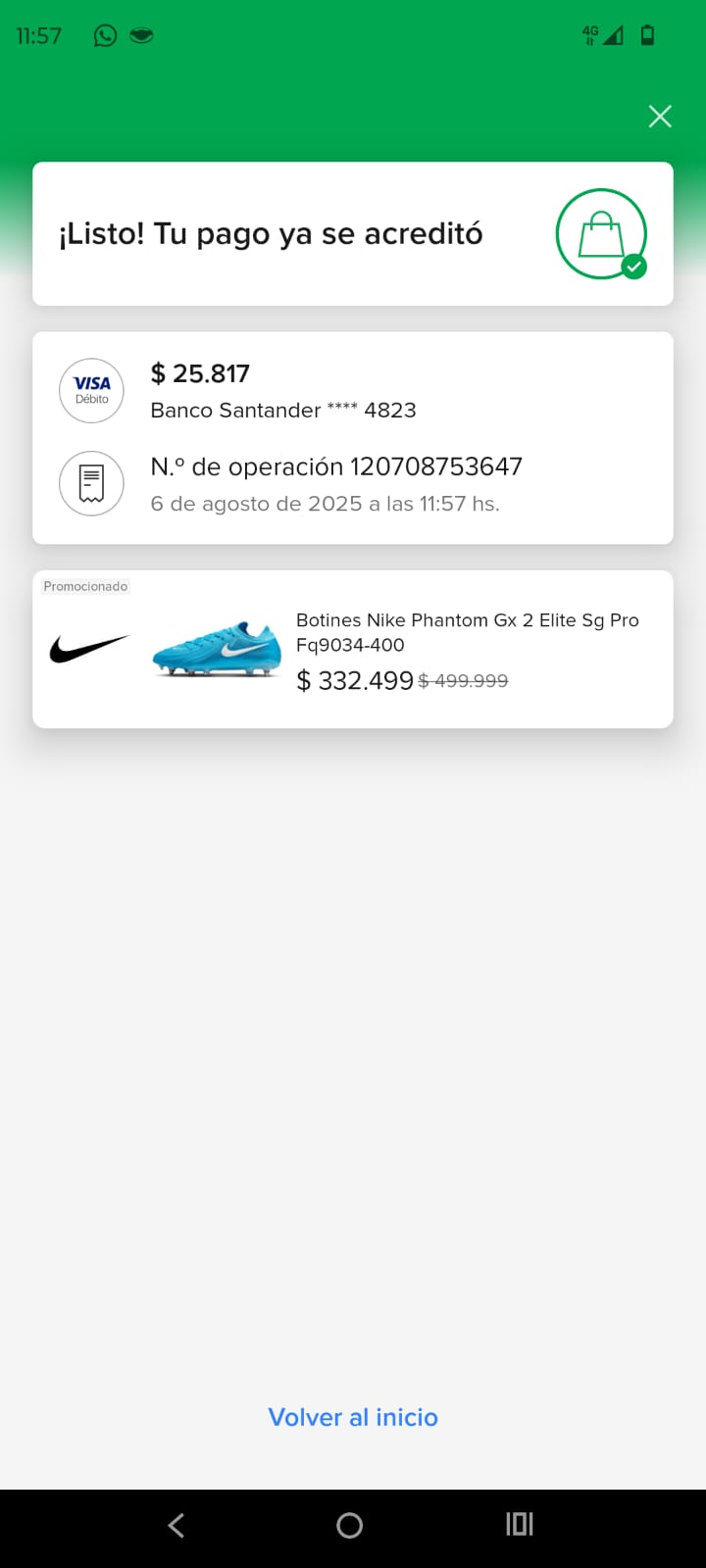
Task: Open the recent apps navigation button
Action: 520,1524
